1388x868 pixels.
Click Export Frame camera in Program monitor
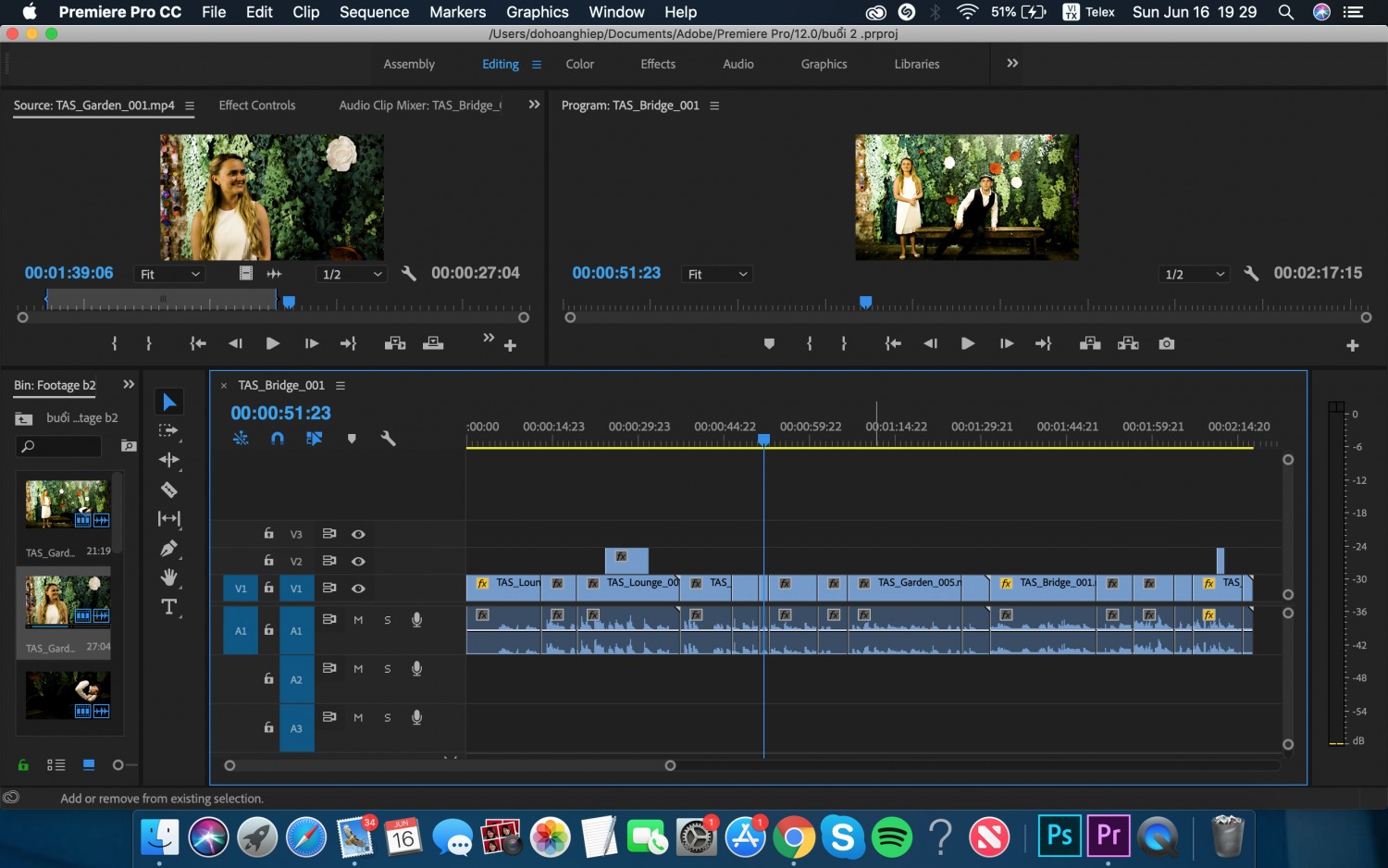1167,343
